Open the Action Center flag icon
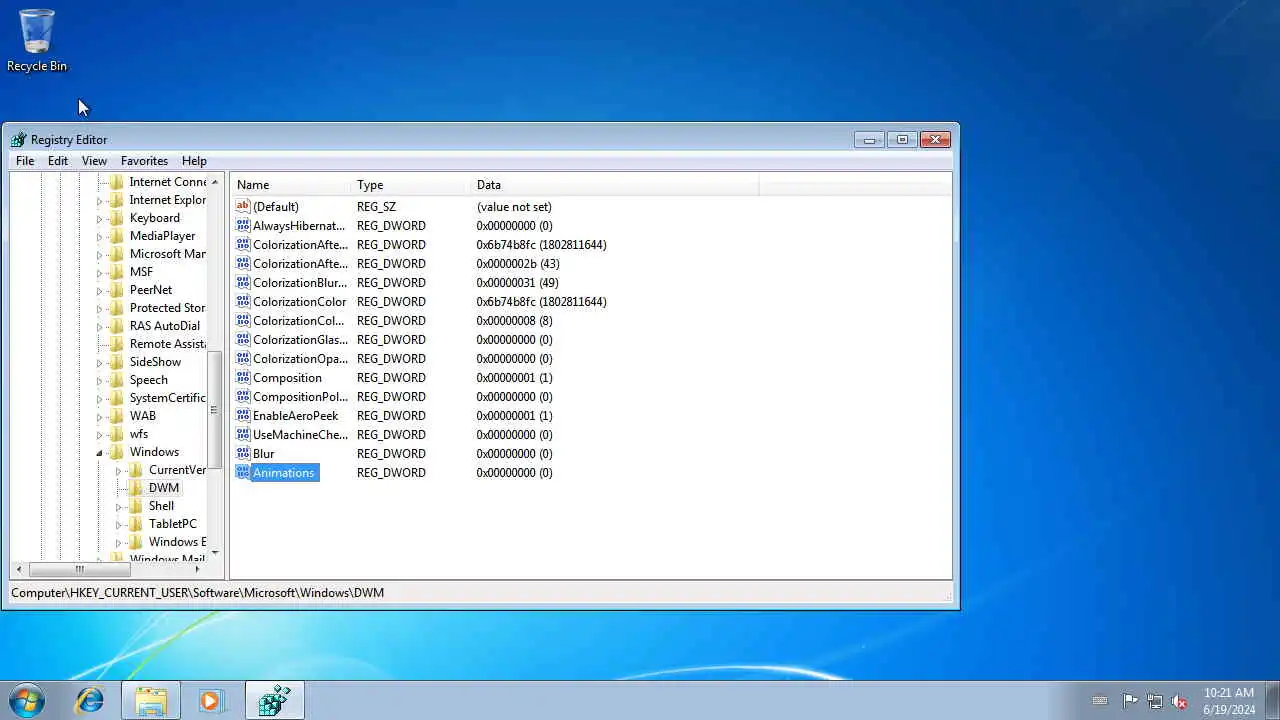Viewport: 1280px width, 720px height. click(1130, 701)
